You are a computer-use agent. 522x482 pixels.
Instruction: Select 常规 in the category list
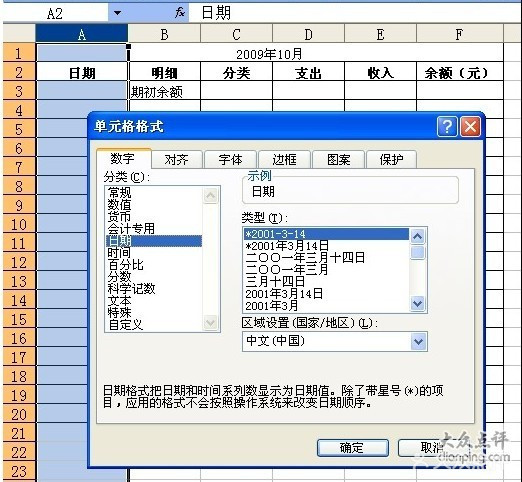(x=154, y=192)
